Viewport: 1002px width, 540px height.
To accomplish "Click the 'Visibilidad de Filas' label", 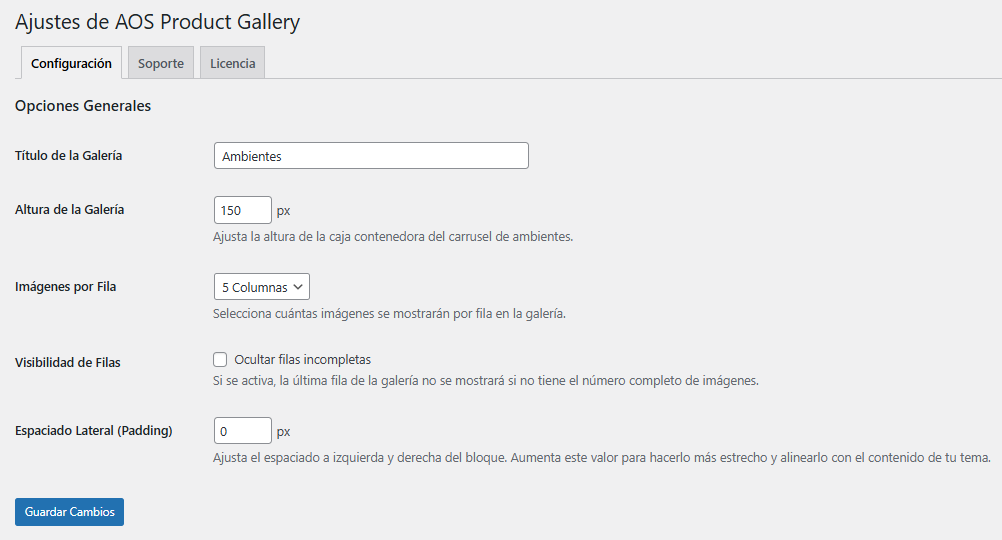I will (x=68, y=363).
